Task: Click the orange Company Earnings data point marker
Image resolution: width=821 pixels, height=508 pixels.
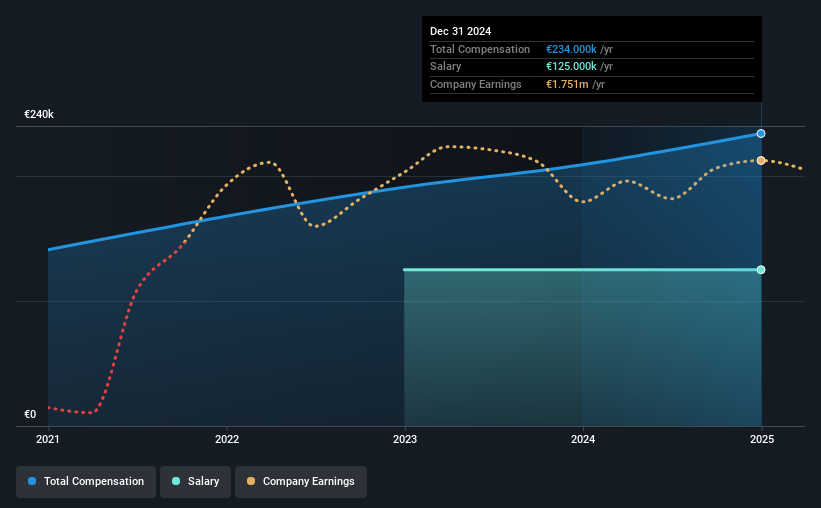Action: click(761, 160)
